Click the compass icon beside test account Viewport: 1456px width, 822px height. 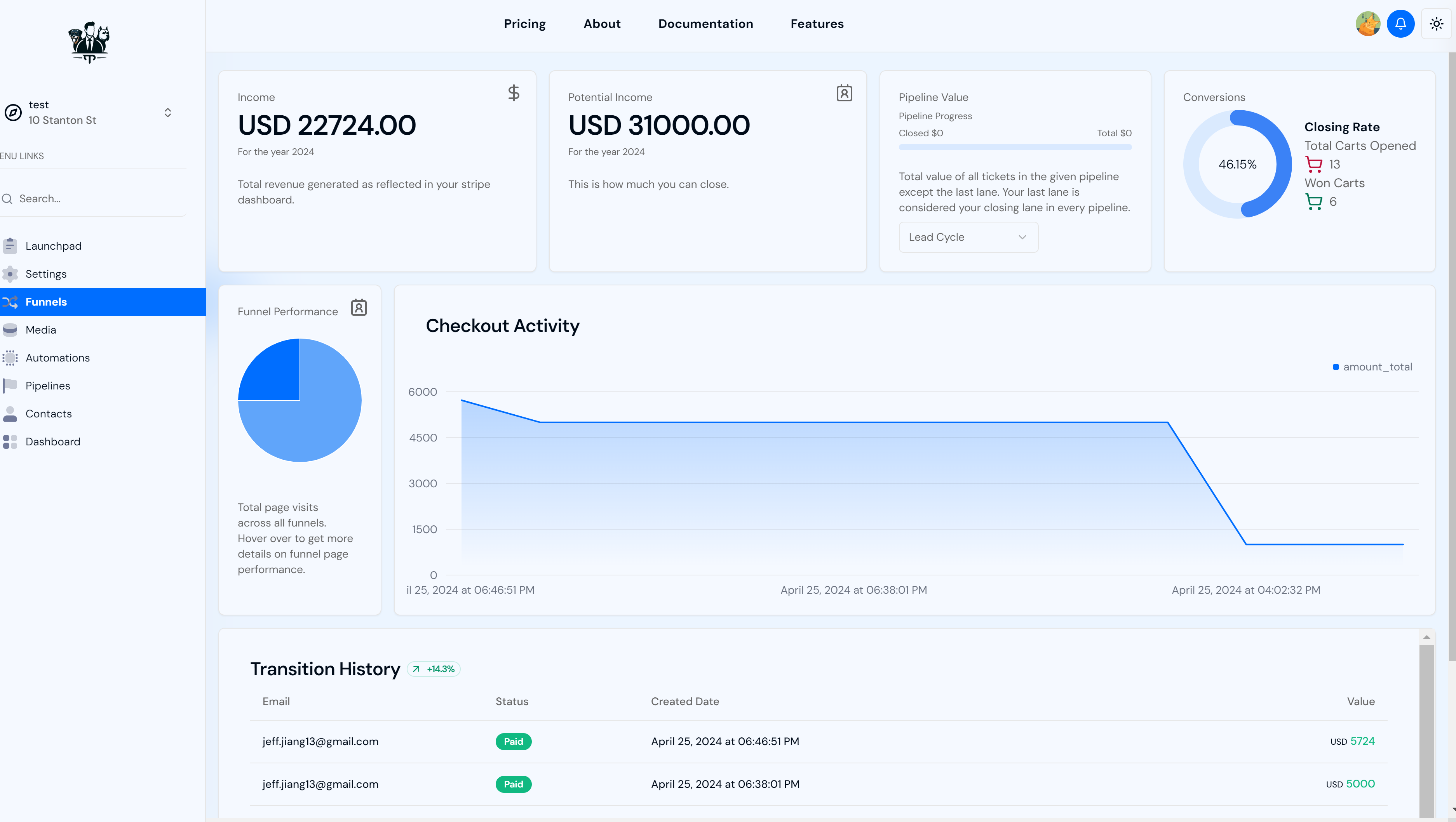(13, 113)
